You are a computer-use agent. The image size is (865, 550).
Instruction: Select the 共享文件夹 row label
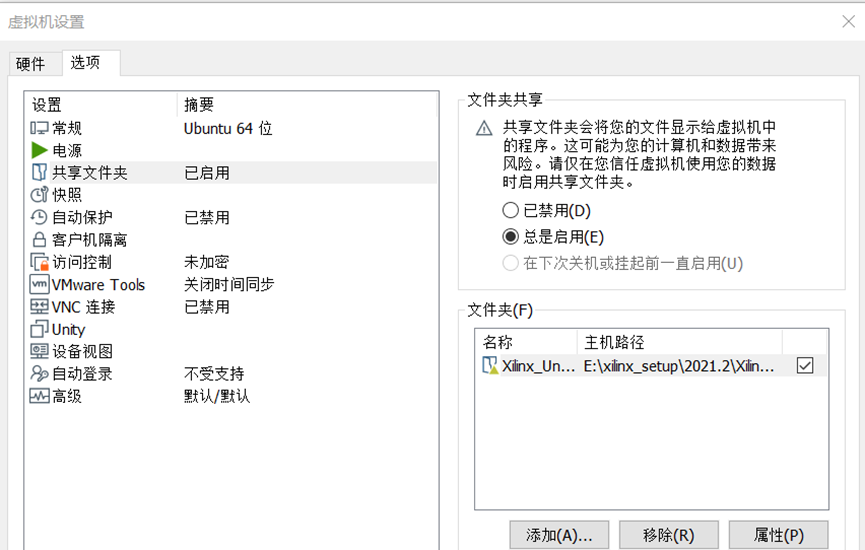click(89, 173)
